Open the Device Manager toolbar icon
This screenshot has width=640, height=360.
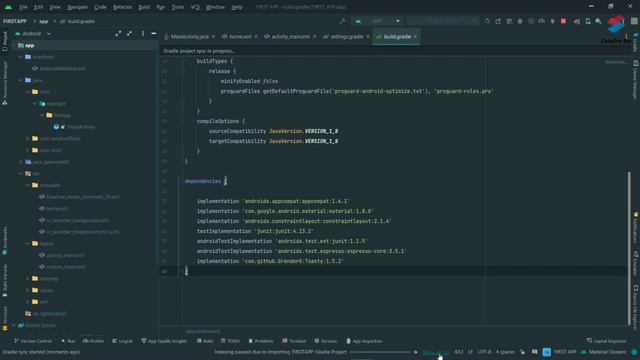(588, 21)
